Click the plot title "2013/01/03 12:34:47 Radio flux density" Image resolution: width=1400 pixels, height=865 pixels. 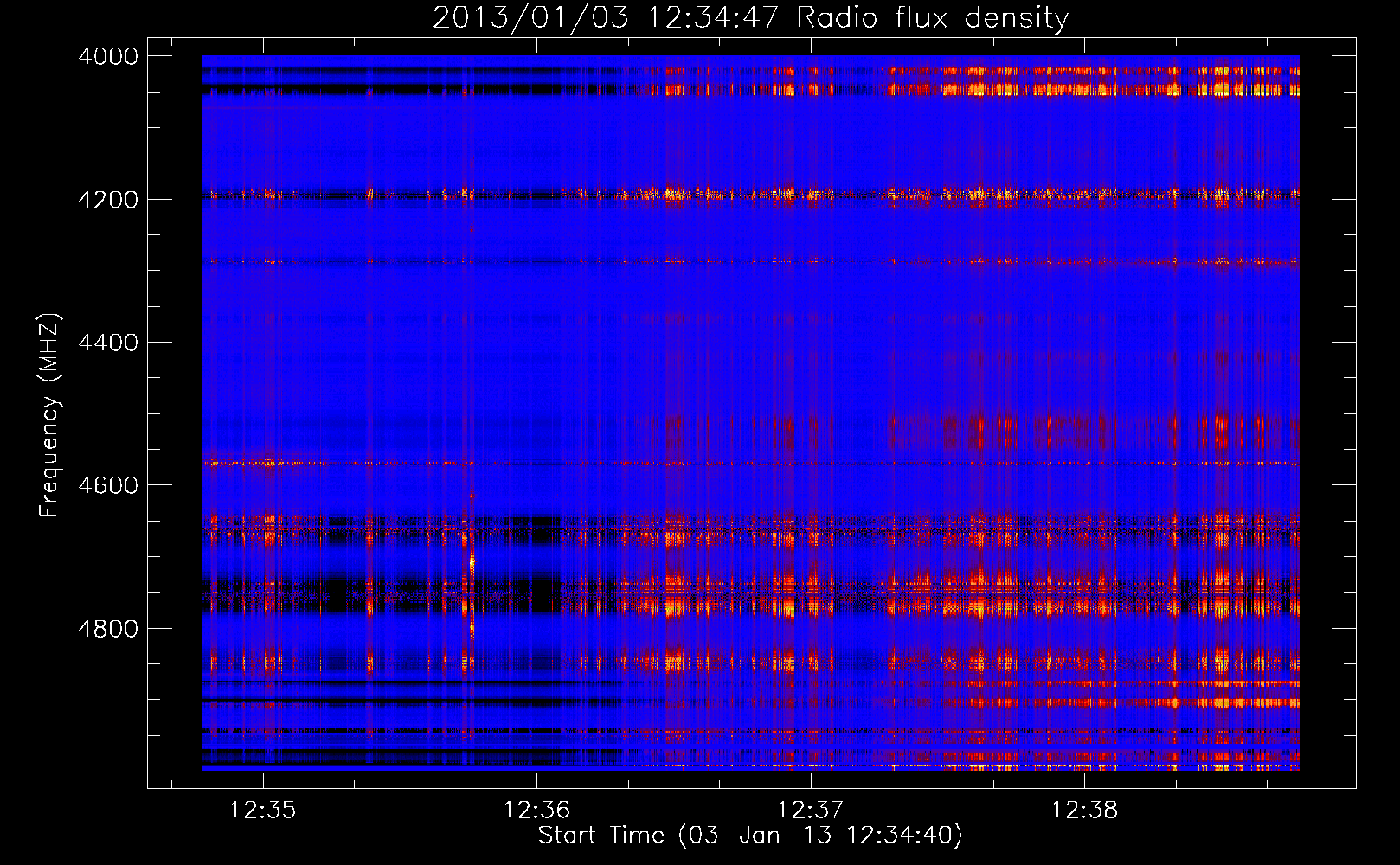(x=750, y=17)
